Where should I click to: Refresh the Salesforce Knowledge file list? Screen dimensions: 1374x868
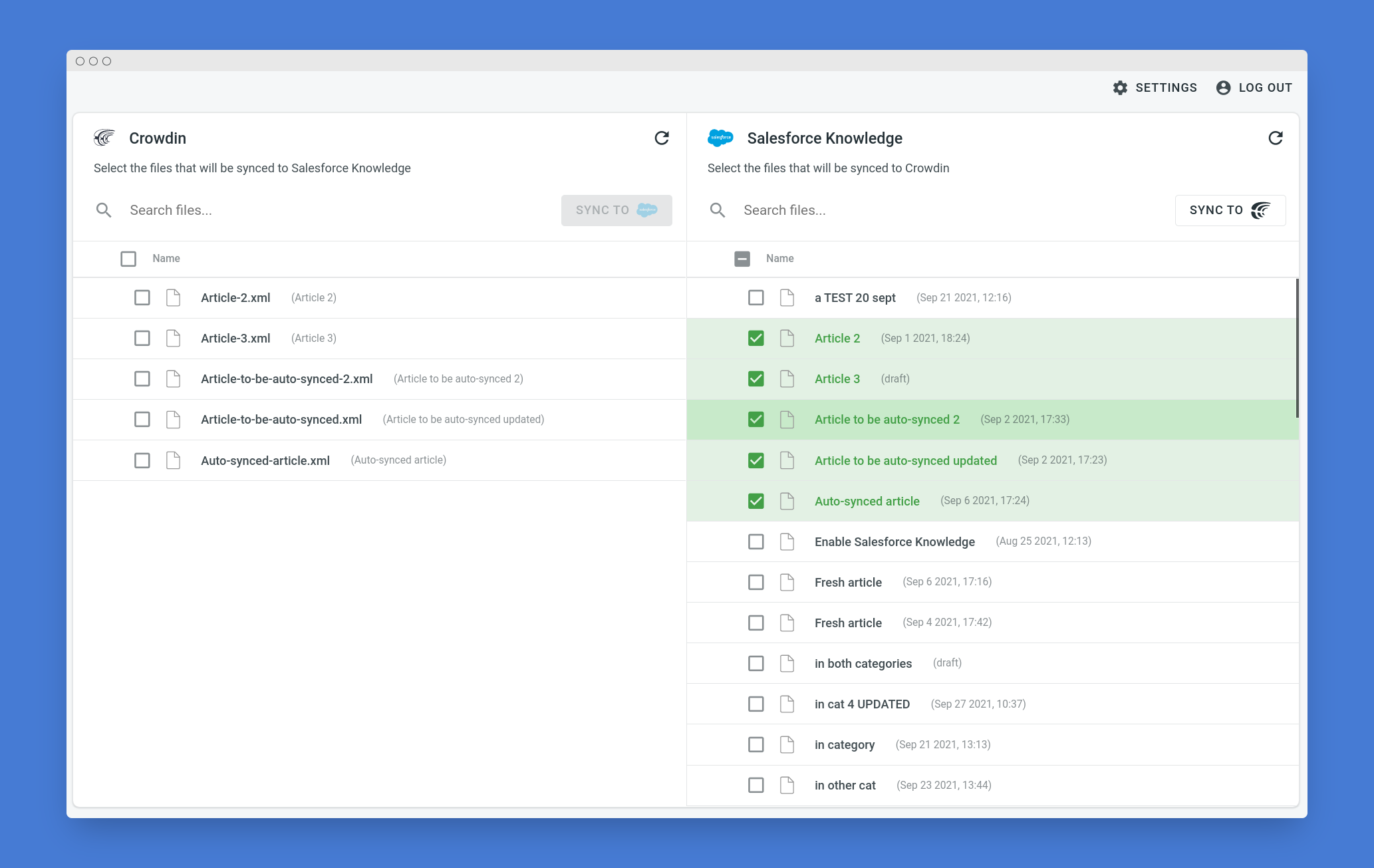click(x=1275, y=138)
